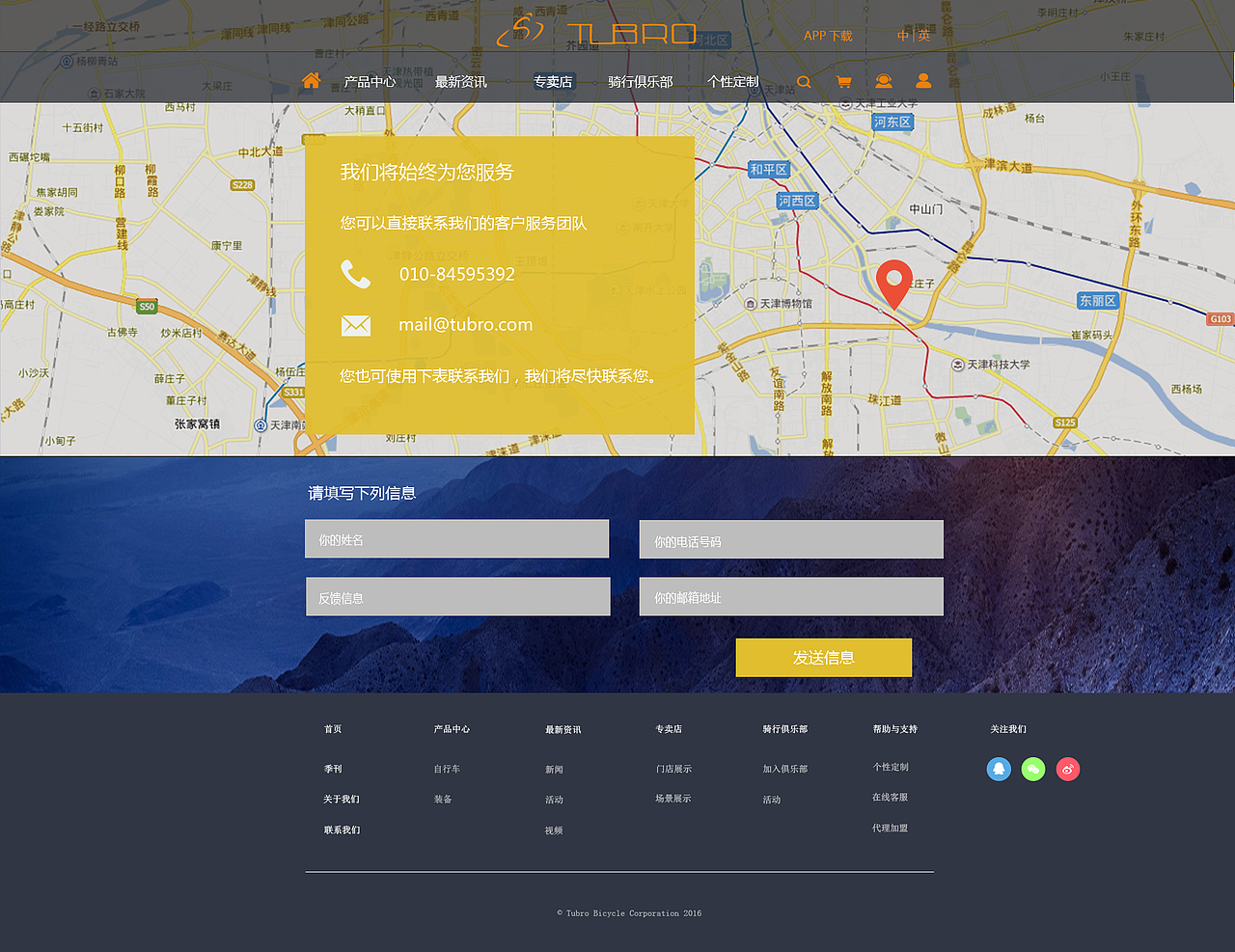
Task: Open the green WeChat social icon
Action: click(1033, 769)
